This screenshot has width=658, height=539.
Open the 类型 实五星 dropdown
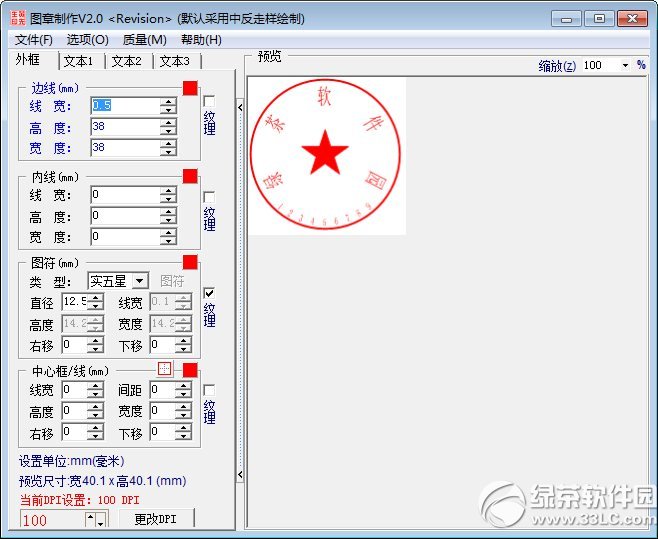click(x=139, y=281)
